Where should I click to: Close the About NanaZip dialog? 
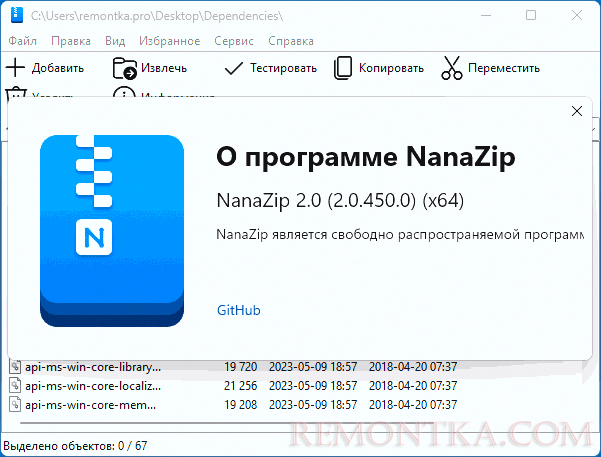click(x=576, y=111)
